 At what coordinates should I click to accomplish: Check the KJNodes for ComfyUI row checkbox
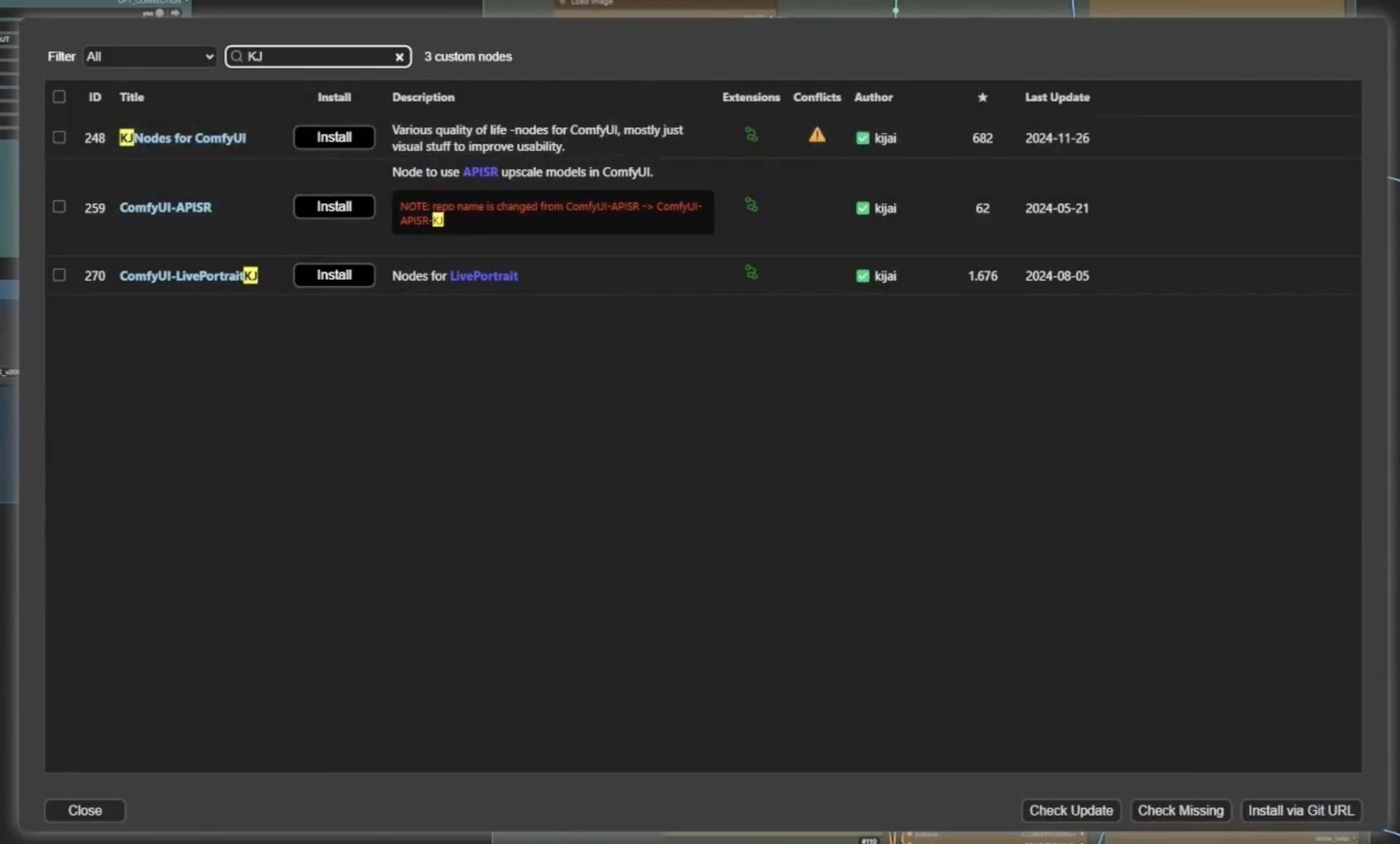tap(59, 138)
